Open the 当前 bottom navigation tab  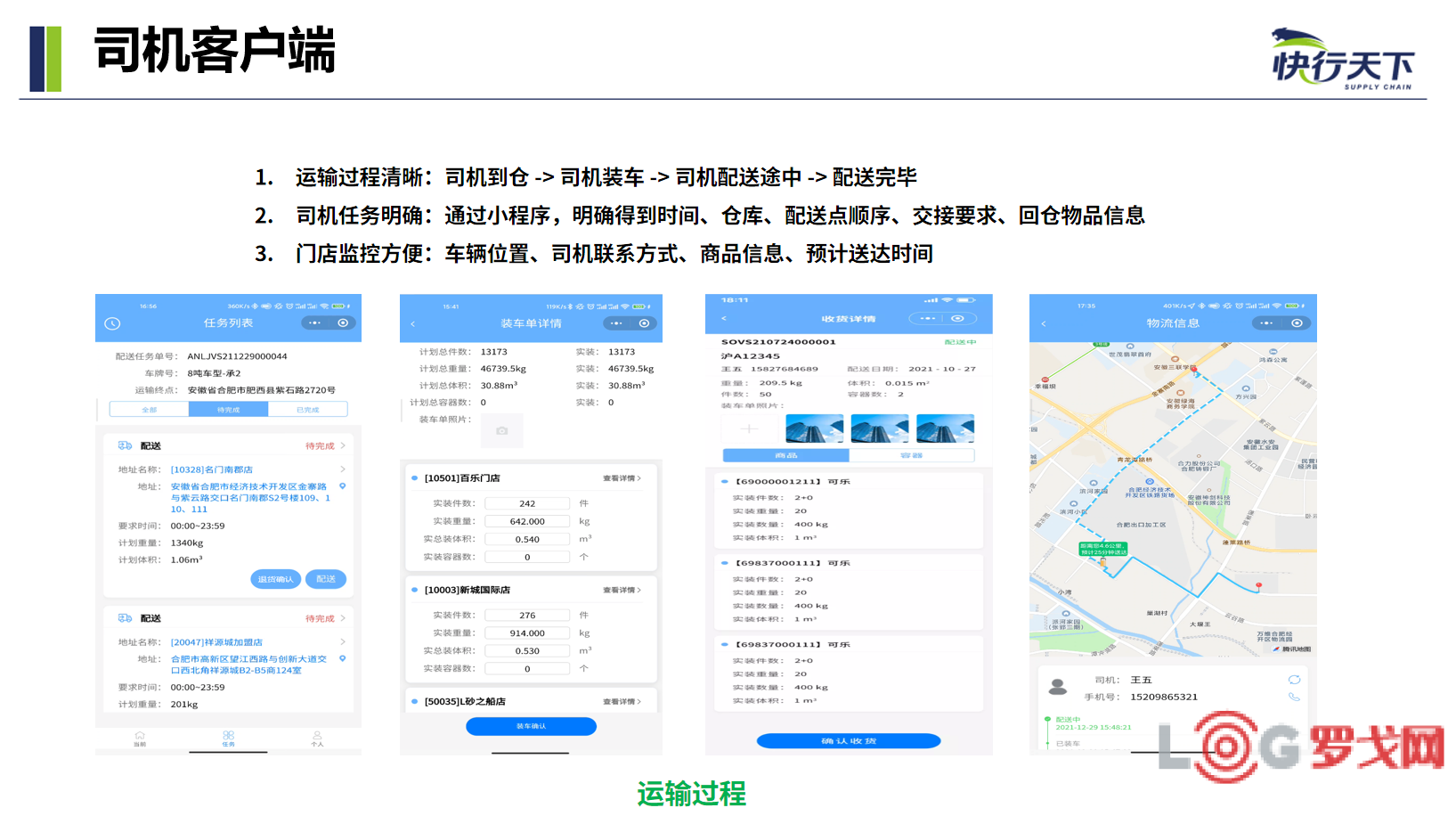click(140, 738)
